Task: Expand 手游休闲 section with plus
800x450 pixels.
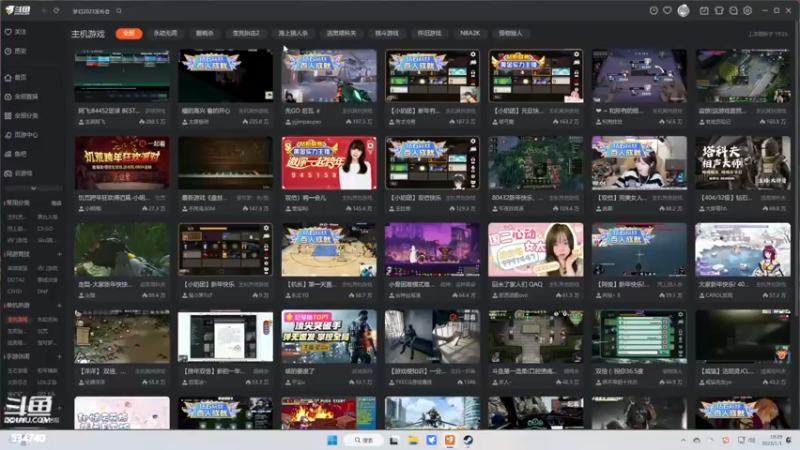Action: coord(59,357)
